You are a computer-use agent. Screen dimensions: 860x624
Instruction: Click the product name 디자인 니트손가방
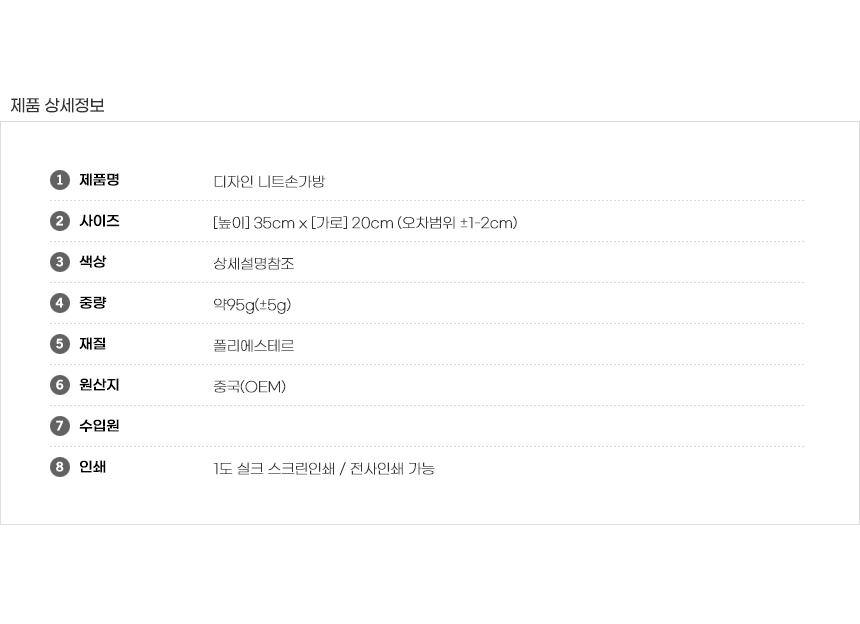click(269, 182)
